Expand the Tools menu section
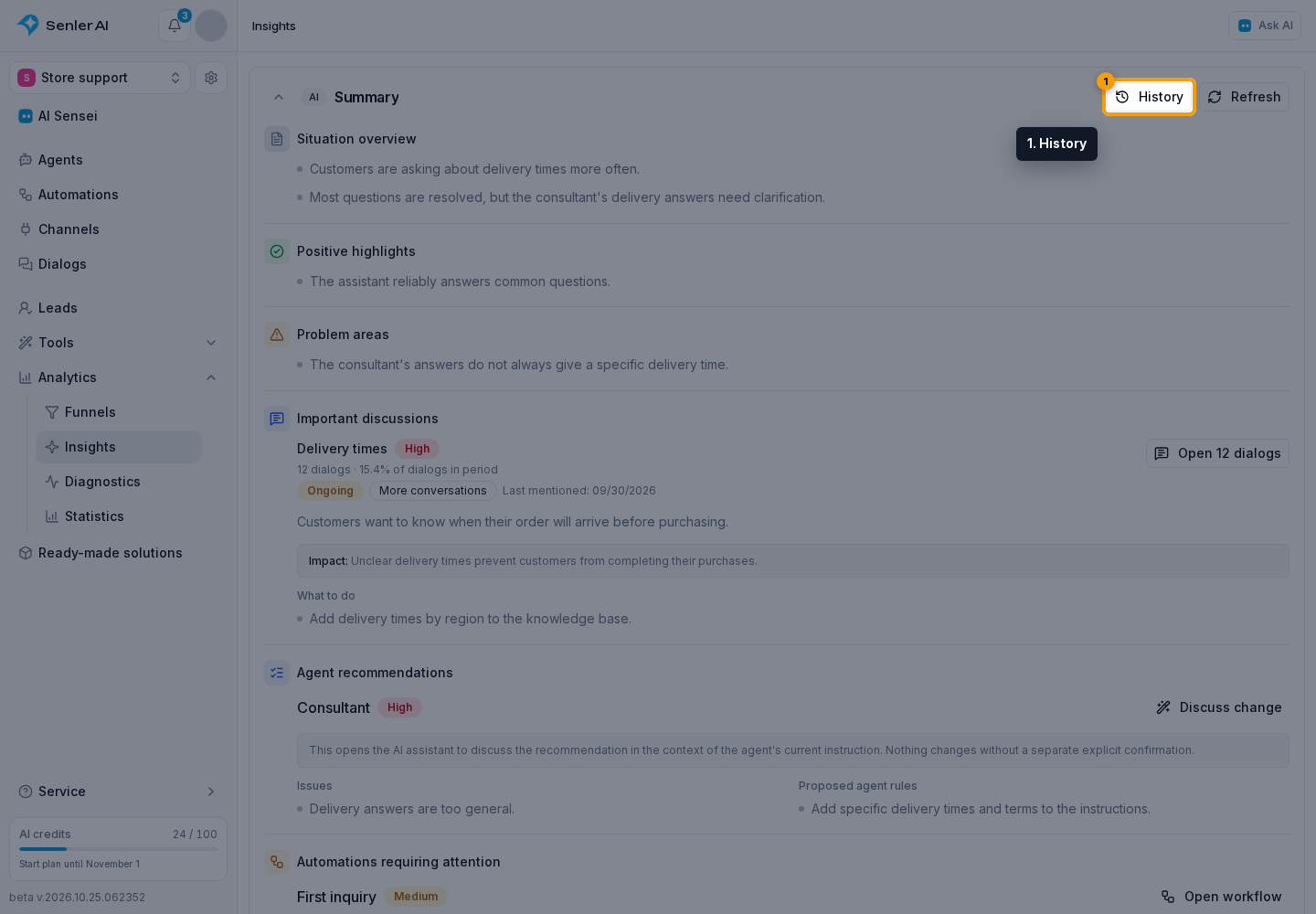The width and height of the screenshot is (1316, 914). tap(119, 343)
